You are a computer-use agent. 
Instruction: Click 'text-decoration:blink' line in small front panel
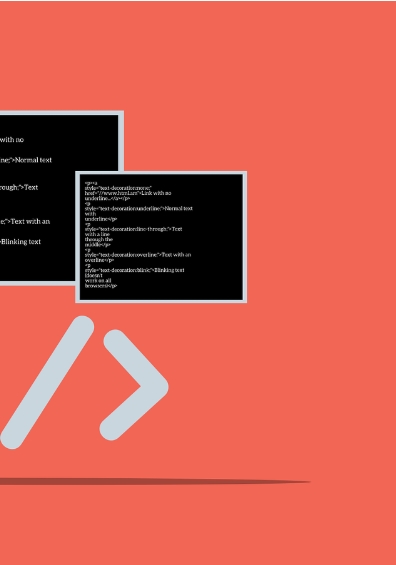(x=134, y=270)
